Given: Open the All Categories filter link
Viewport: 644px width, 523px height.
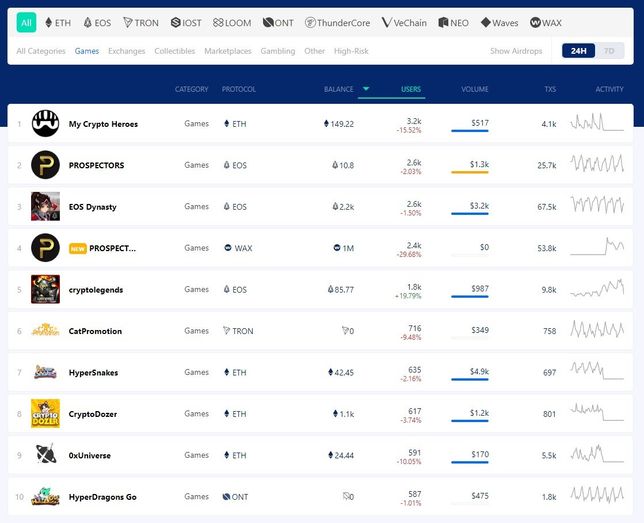Looking at the screenshot, I should (41, 51).
